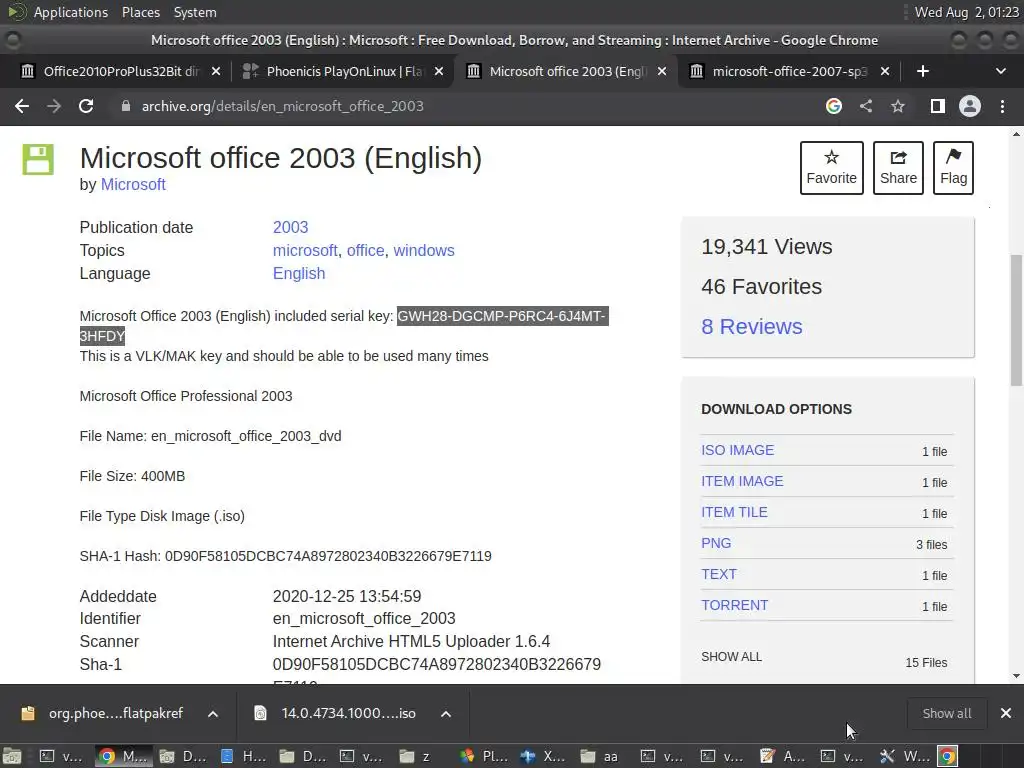The height and width of the screenshot is (768, 1024).
Task: Switch to 'X...' taskbar window
Action: coord(544,756)
